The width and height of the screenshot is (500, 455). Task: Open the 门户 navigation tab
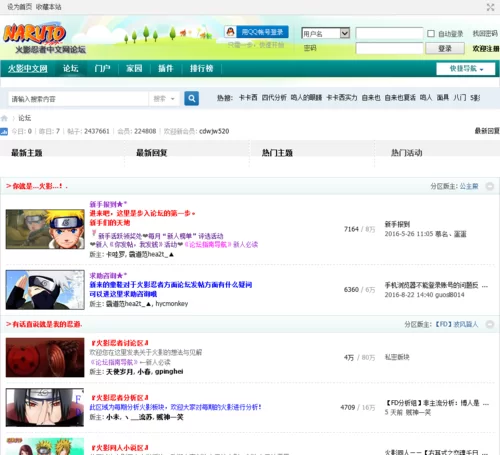[102, 69]
